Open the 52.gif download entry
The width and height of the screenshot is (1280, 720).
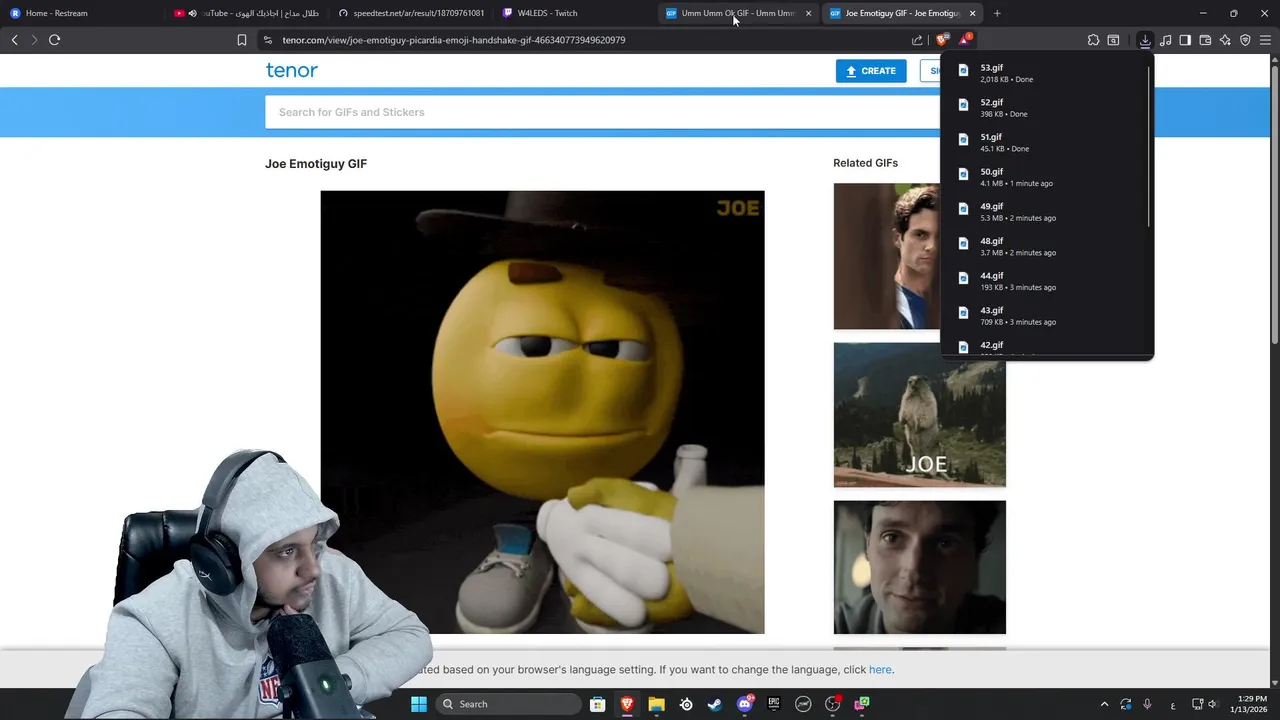tap(1045, 107)
